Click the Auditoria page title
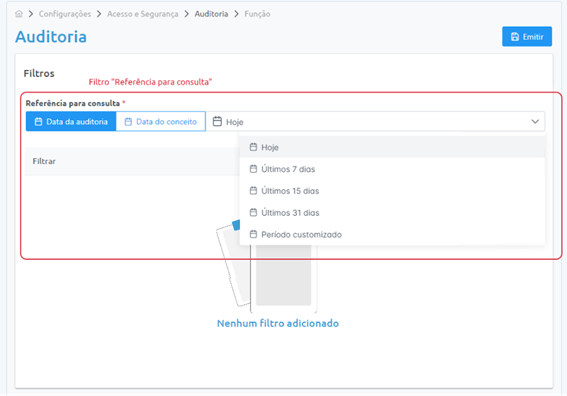 pos(51,37)
